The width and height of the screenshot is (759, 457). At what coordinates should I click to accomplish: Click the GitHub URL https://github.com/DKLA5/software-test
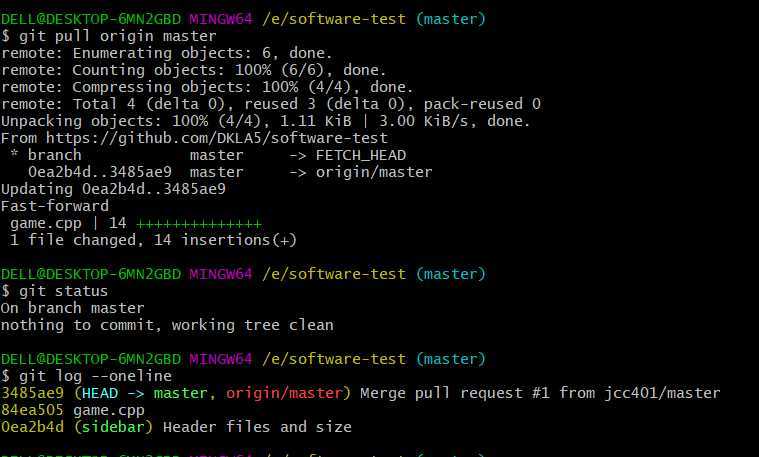click(217, 138)
